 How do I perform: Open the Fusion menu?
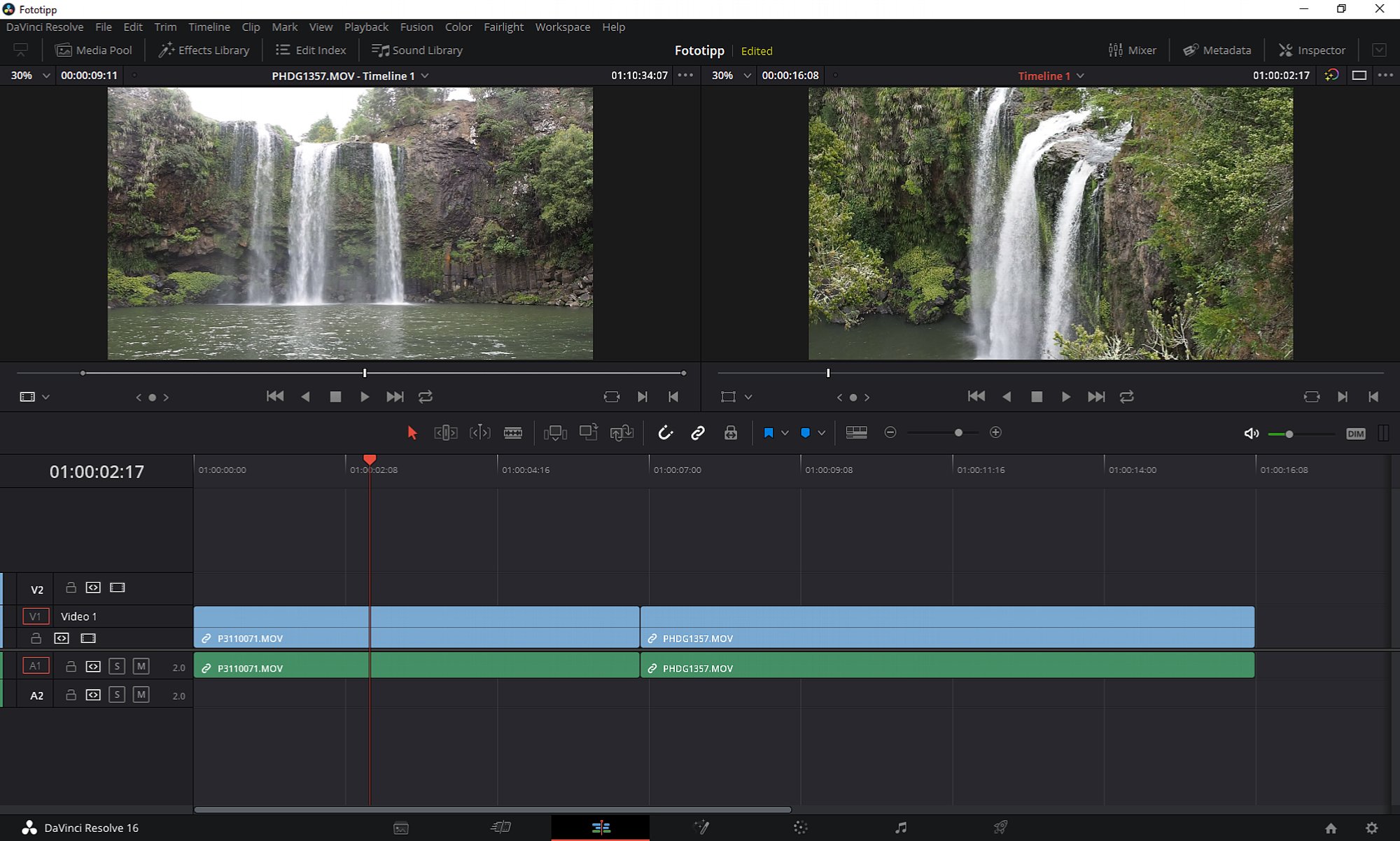click(x=416, y=27)
